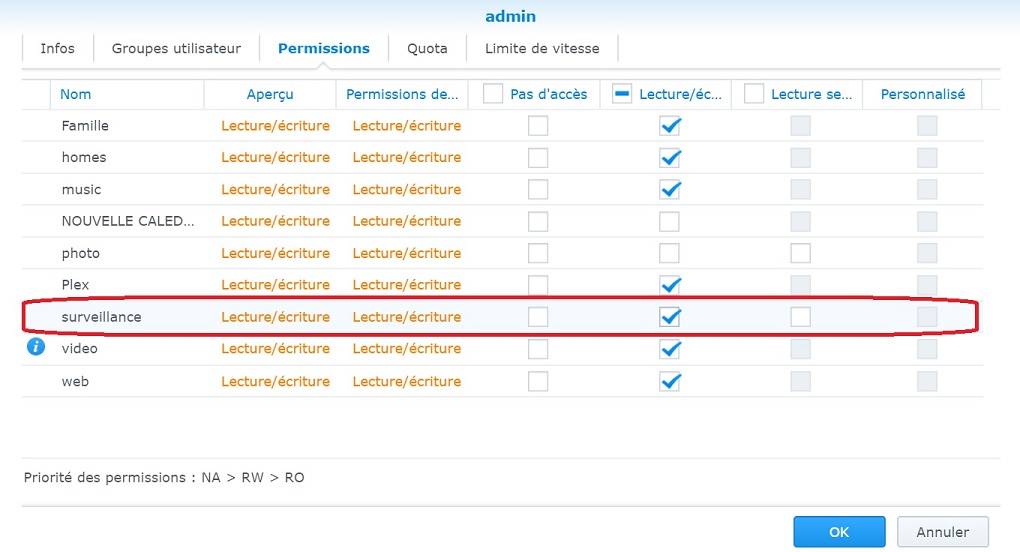Open the Groupes utilisateur tab
The image size is (1020, 552).
point(176,48)
